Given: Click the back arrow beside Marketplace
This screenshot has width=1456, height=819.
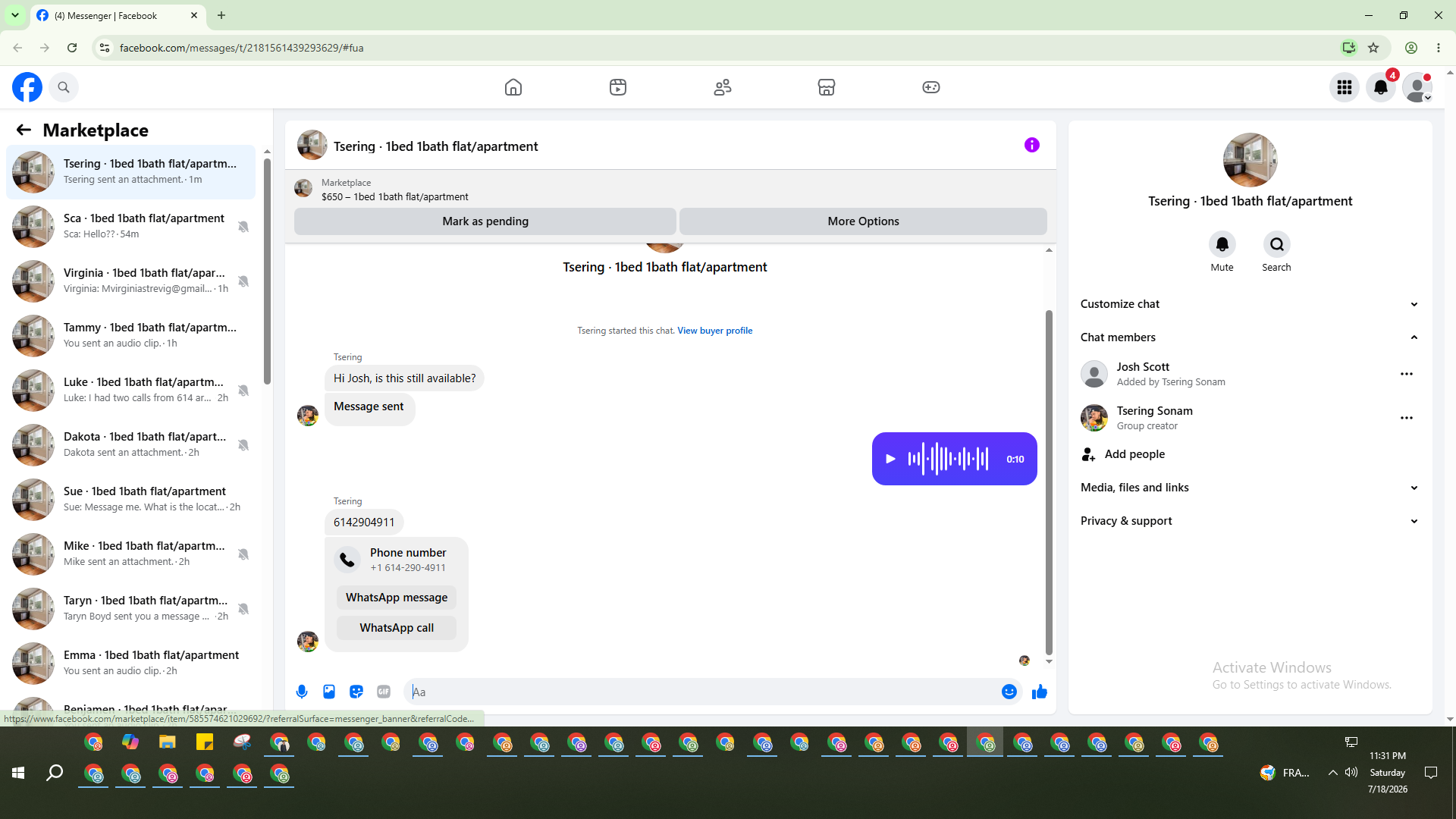Looking at the screenshot, I should point(24,130).
